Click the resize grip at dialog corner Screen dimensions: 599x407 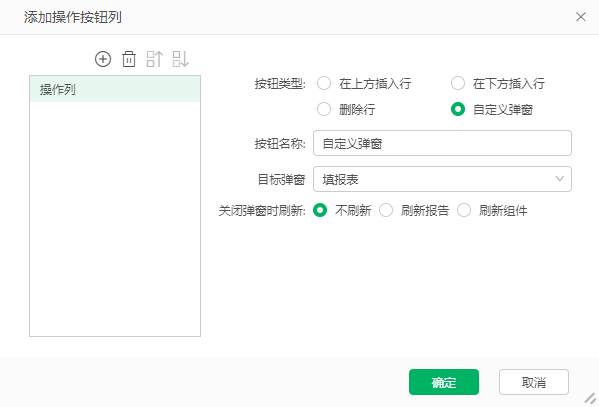click(591, 398)
